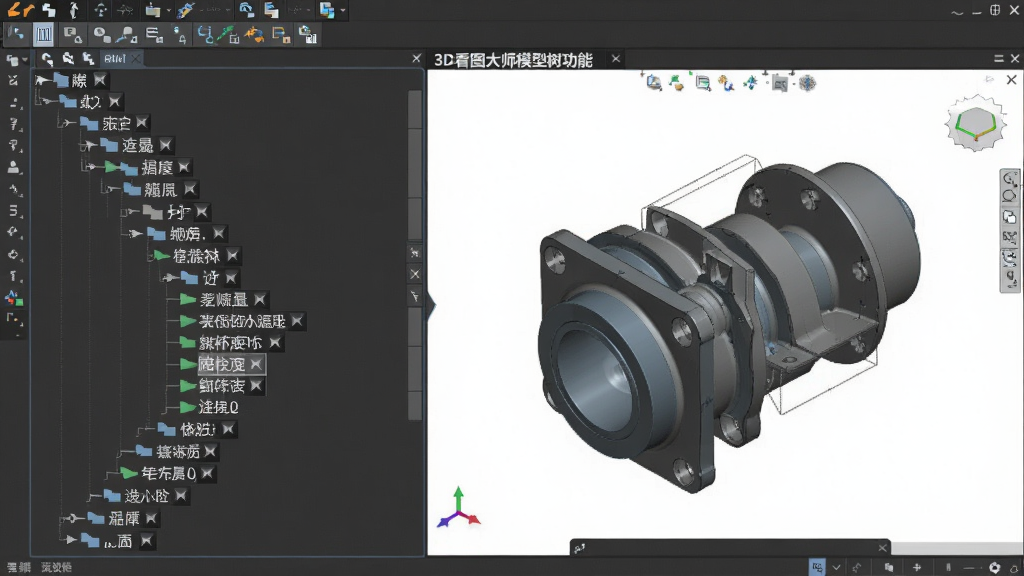Select the model tree panel tab beside header icons

pyautogui.click(x=115, y=59)
